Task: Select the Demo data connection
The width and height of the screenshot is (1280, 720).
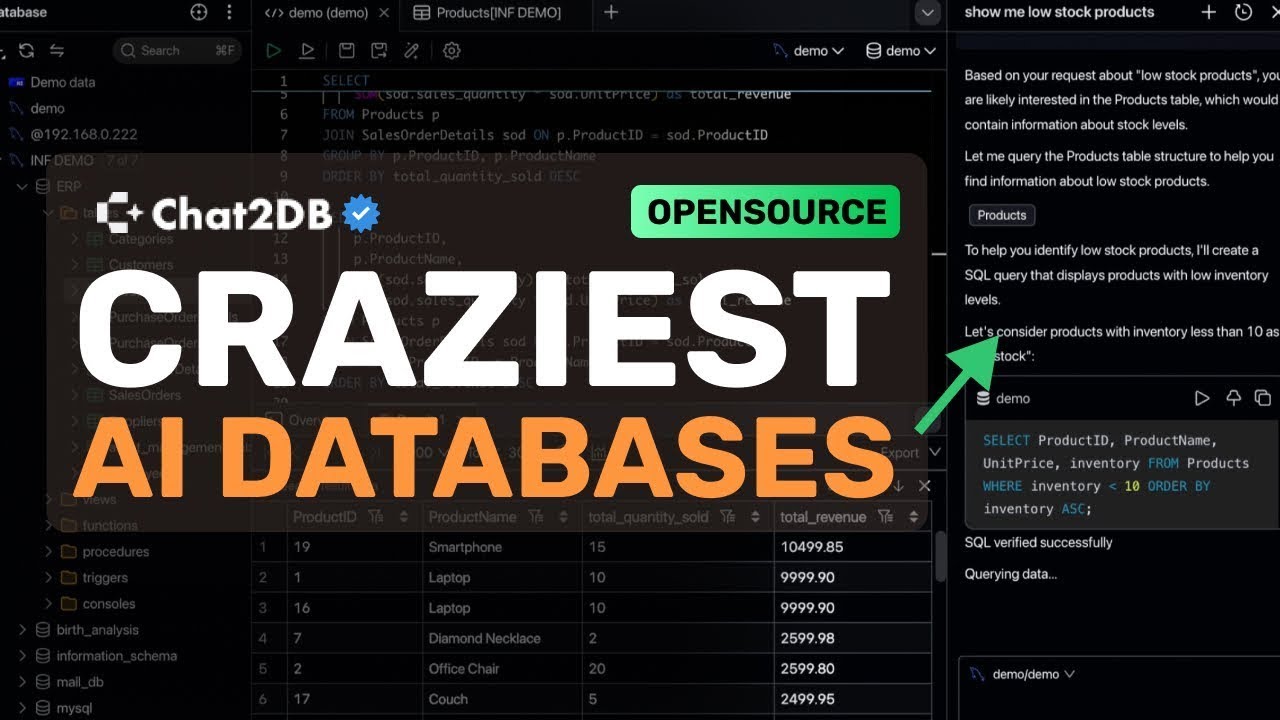Action: (62, 82)
